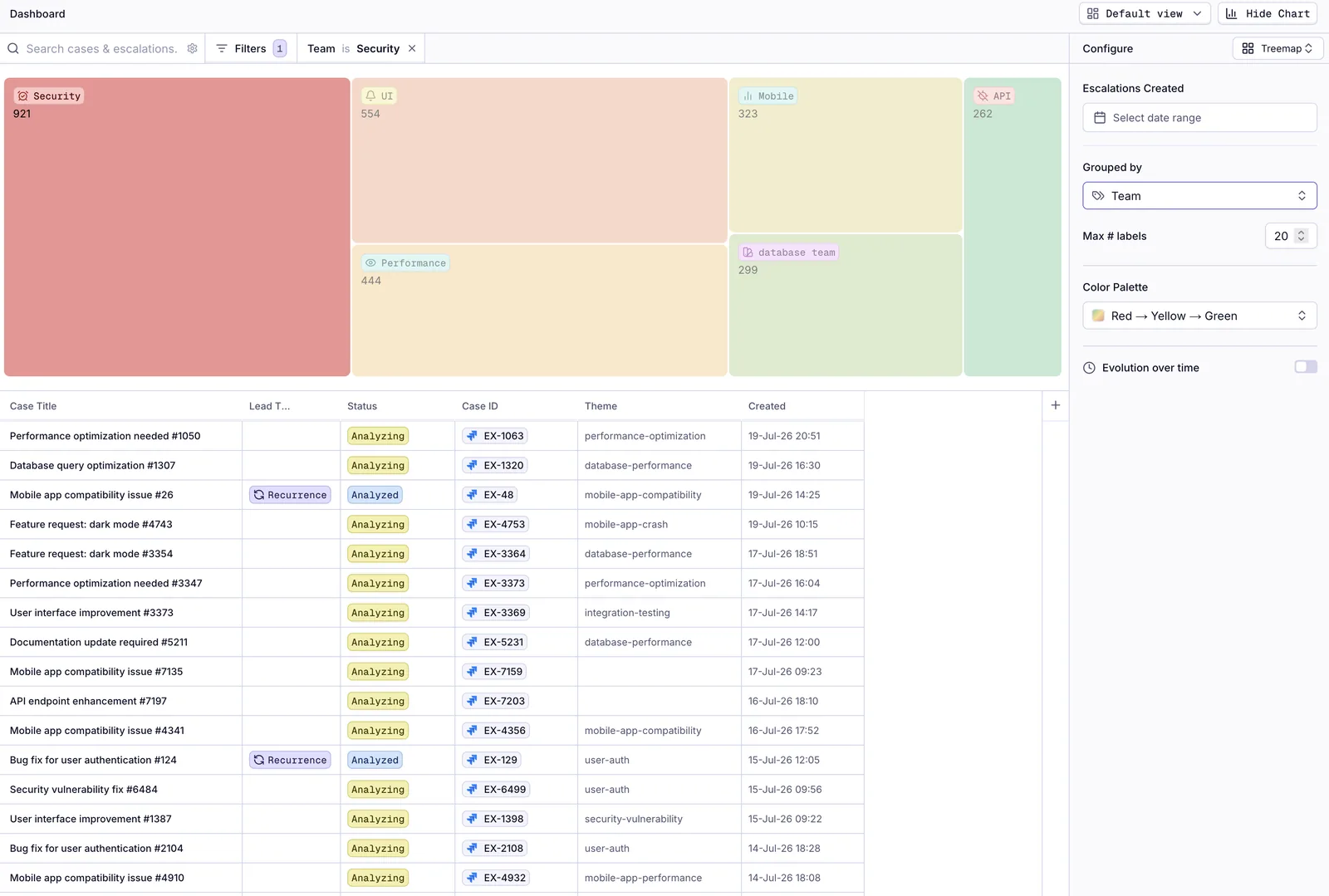Add a new table column with plus icon
Image resolution: width=1329 pixels, height=896 pixels.
click(1056, 405)
